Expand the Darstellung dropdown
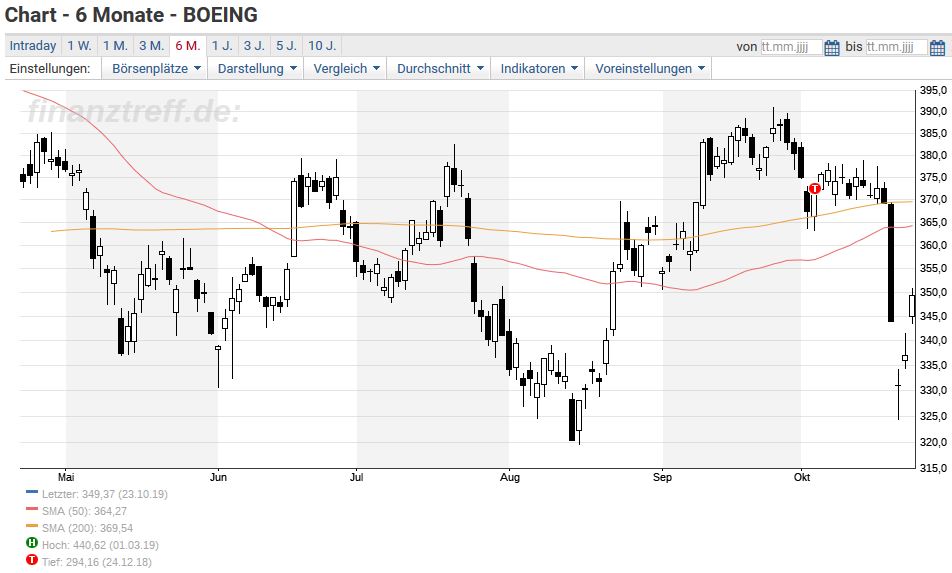Image resolution: width=952 pixels, height=573 pixels. tap(256, 69)
